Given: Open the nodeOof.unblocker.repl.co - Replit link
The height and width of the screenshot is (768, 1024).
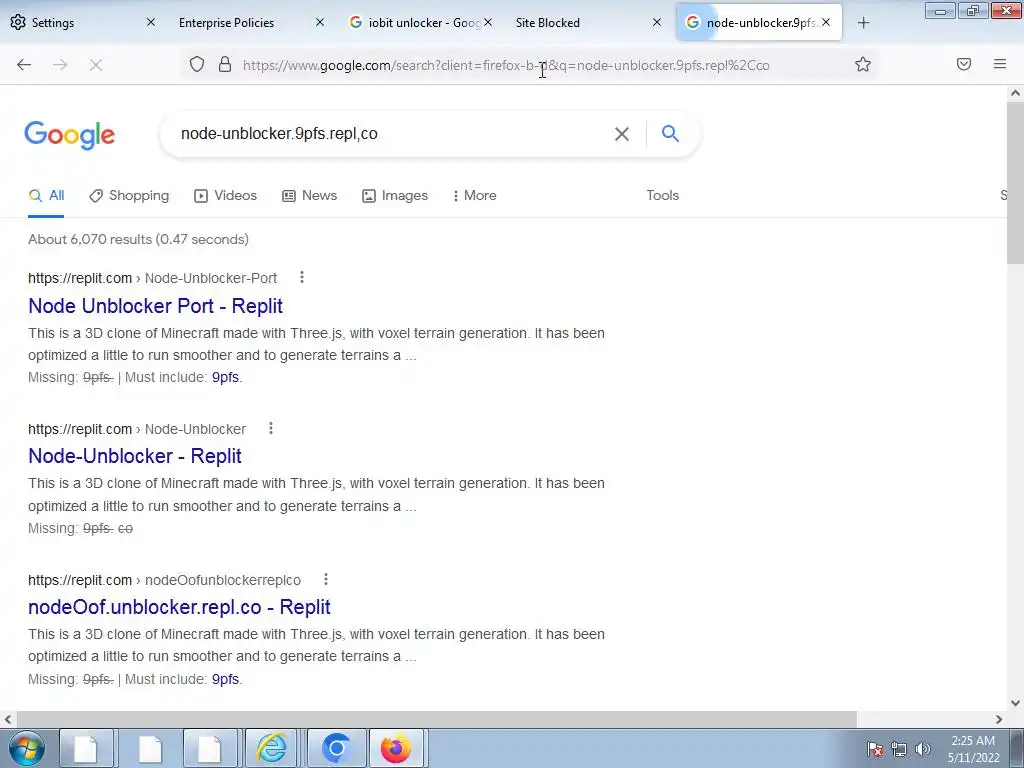Looking at the screenshot, I should [x=179, y=607].
